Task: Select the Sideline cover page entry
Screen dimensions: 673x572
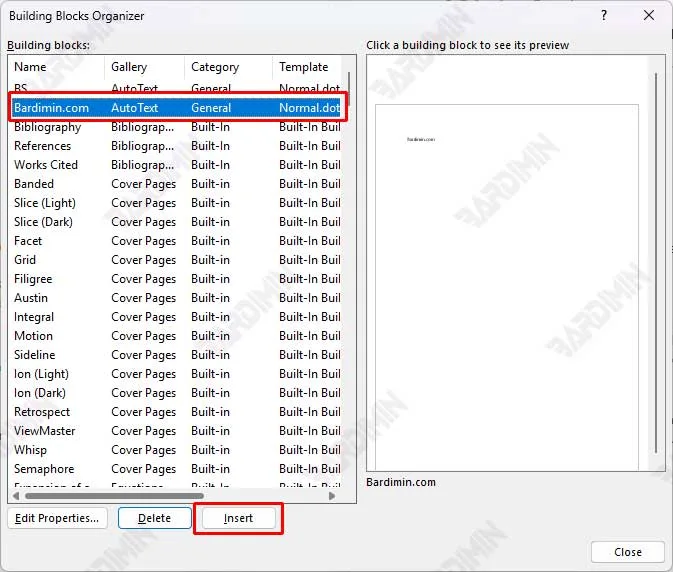Action: (176, 355)
